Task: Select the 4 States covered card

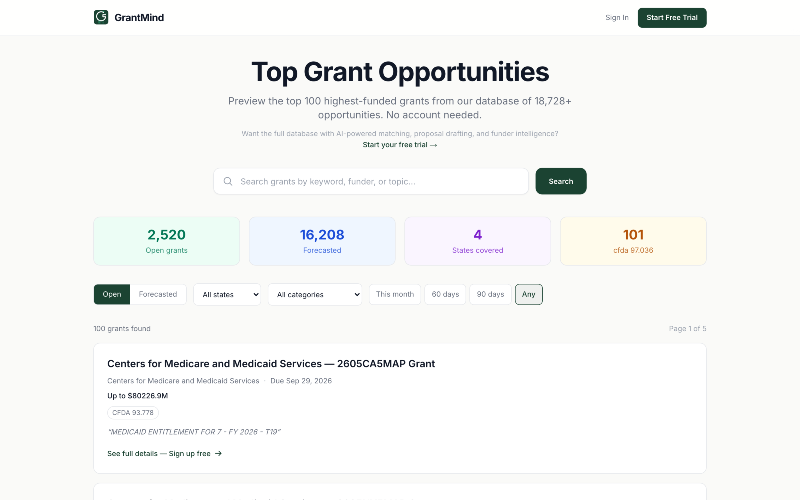Action: pyautogui.click(x=478, y=241)
